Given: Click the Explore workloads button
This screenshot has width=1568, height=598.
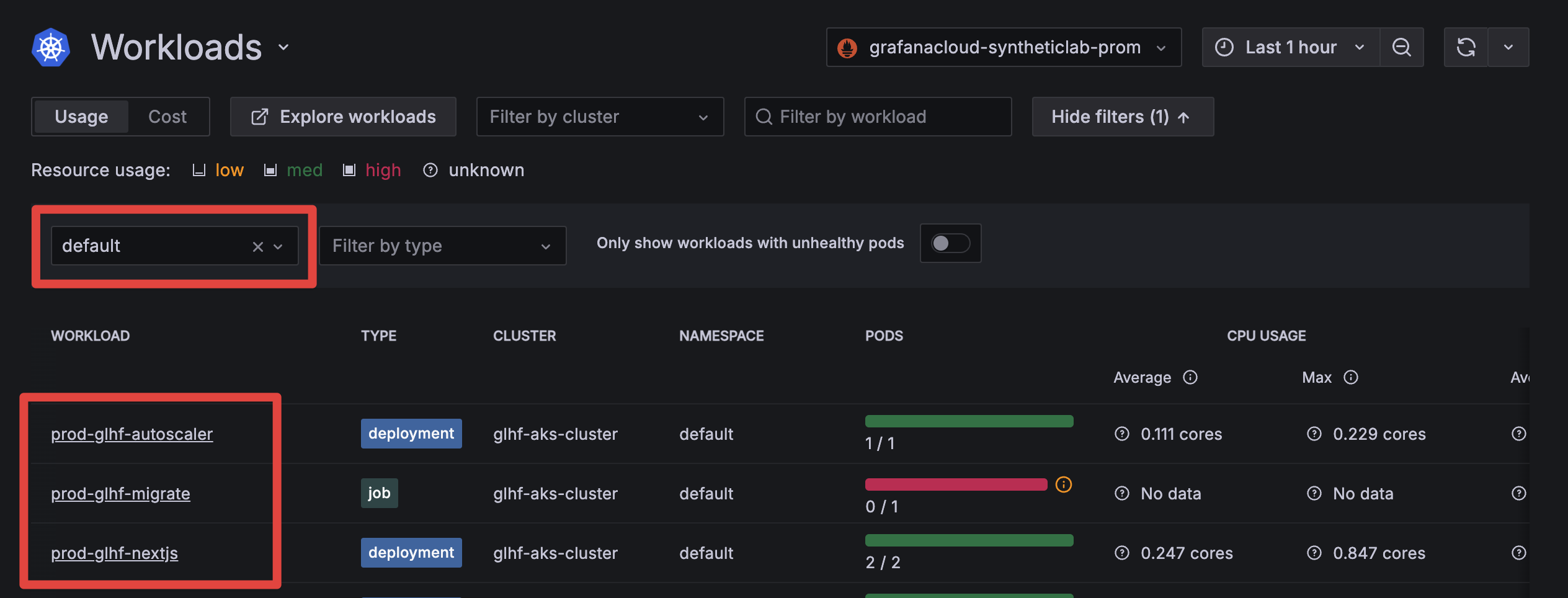Looking at the screenshot, I should tap(343, 117).
